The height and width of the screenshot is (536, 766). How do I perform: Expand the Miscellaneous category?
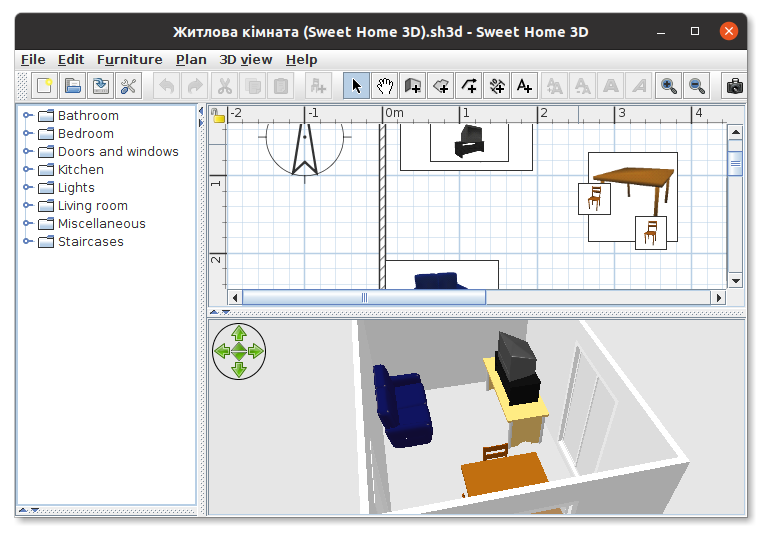(28, 224)
